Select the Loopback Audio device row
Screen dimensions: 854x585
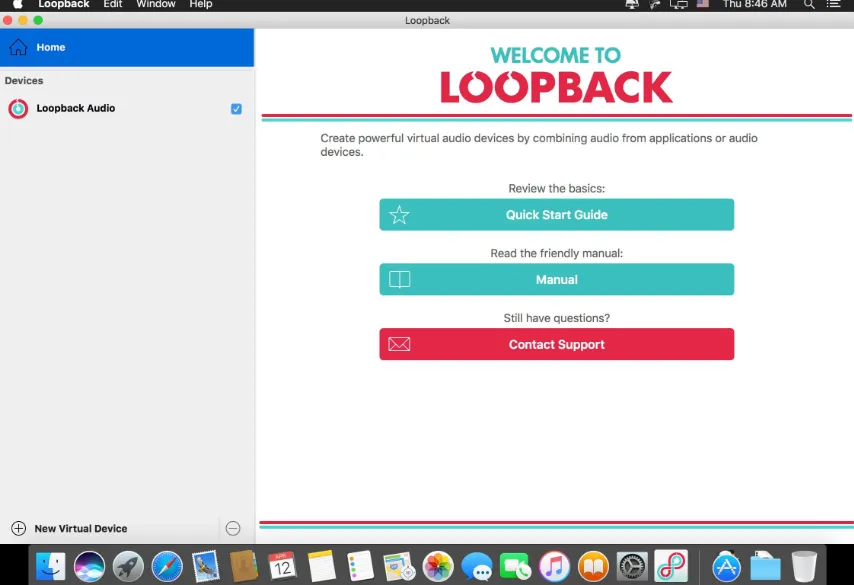[127, 108]
